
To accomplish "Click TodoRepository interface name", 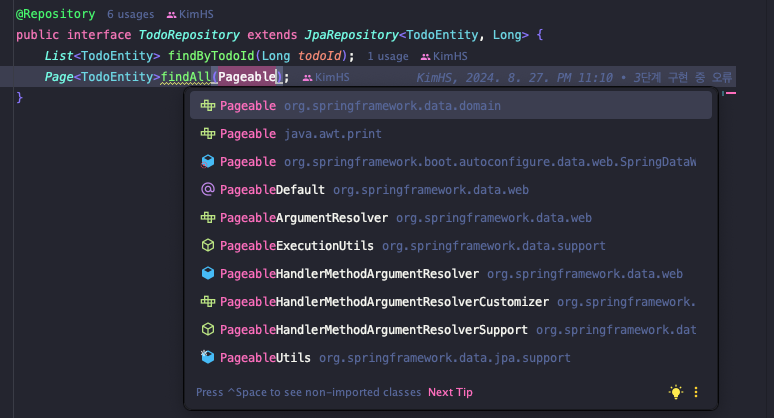I will point(189,35).
